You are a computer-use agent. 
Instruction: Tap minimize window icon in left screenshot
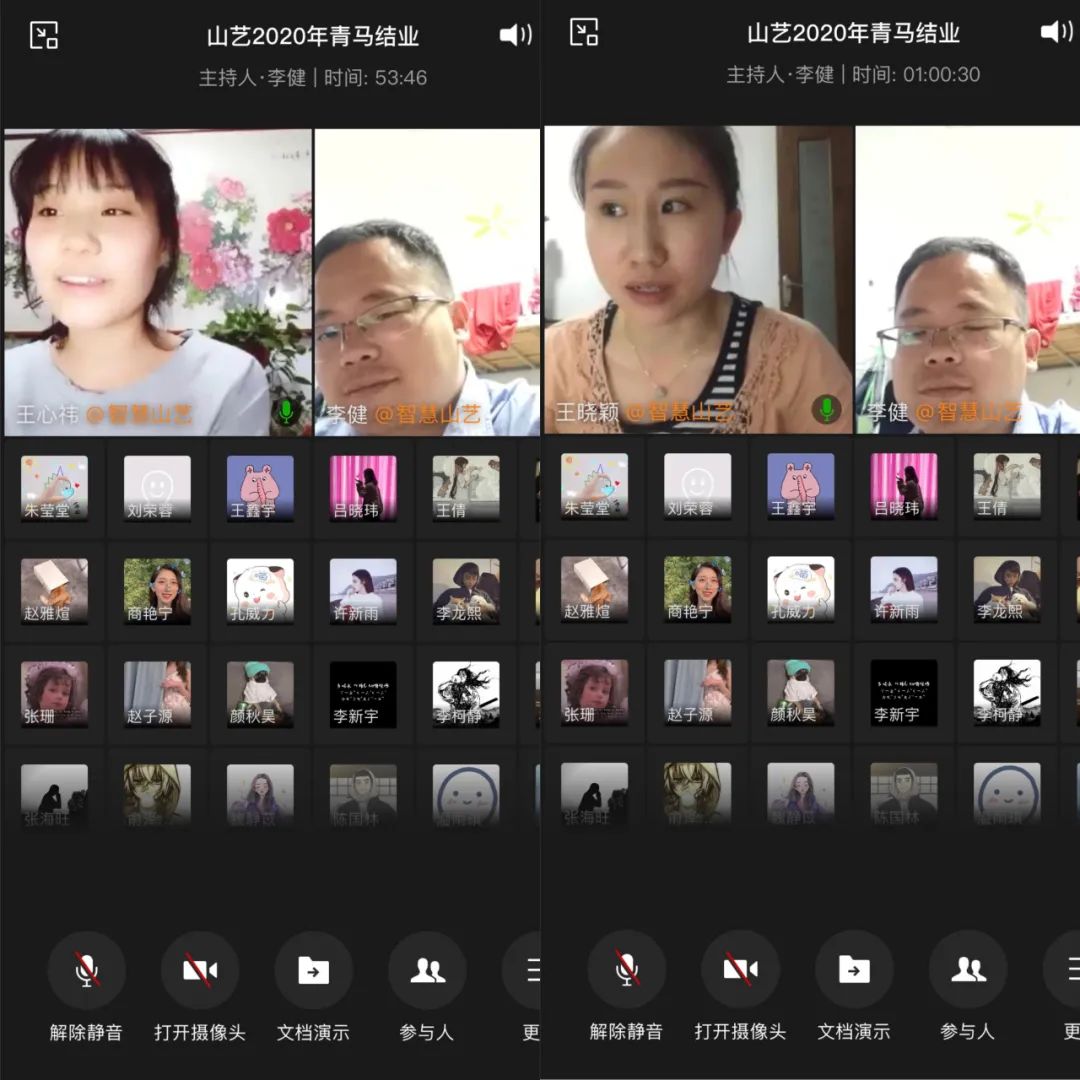point(44,35)
